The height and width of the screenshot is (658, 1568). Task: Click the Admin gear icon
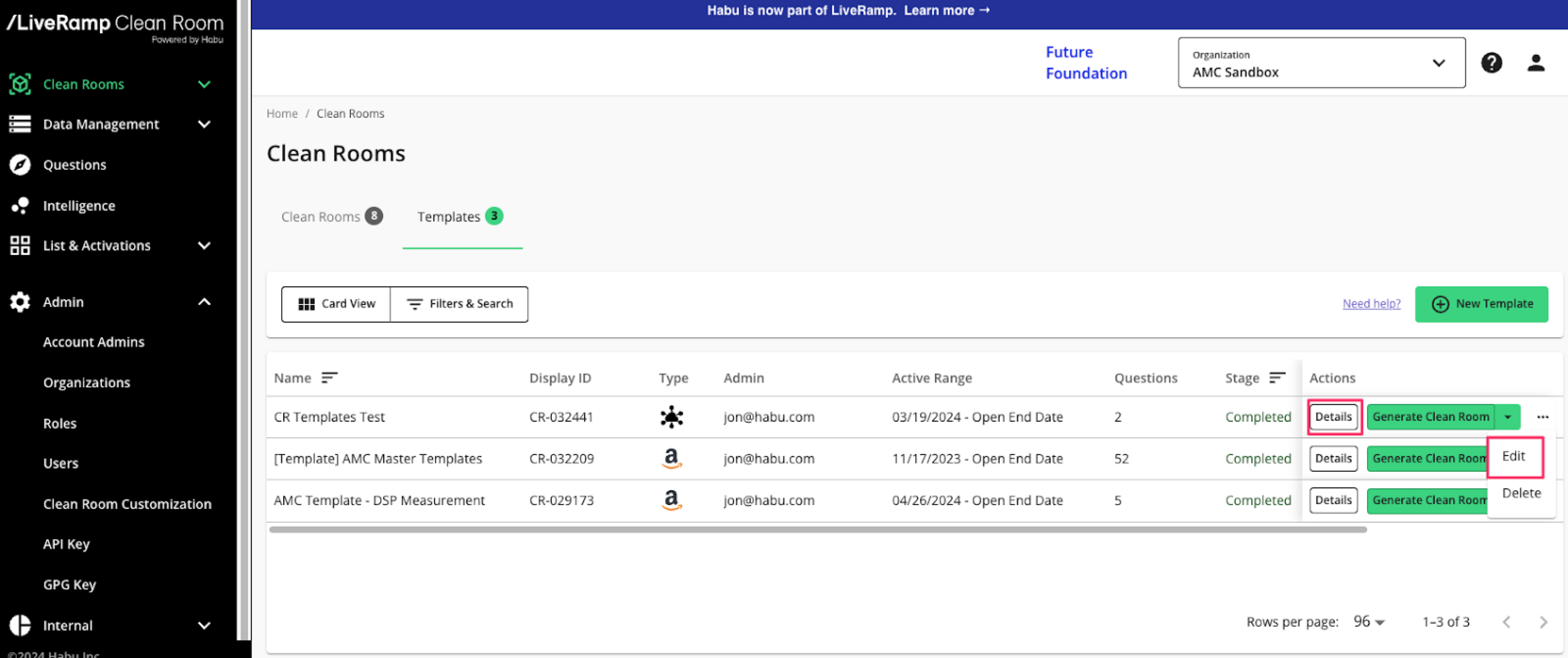point(20,302)
